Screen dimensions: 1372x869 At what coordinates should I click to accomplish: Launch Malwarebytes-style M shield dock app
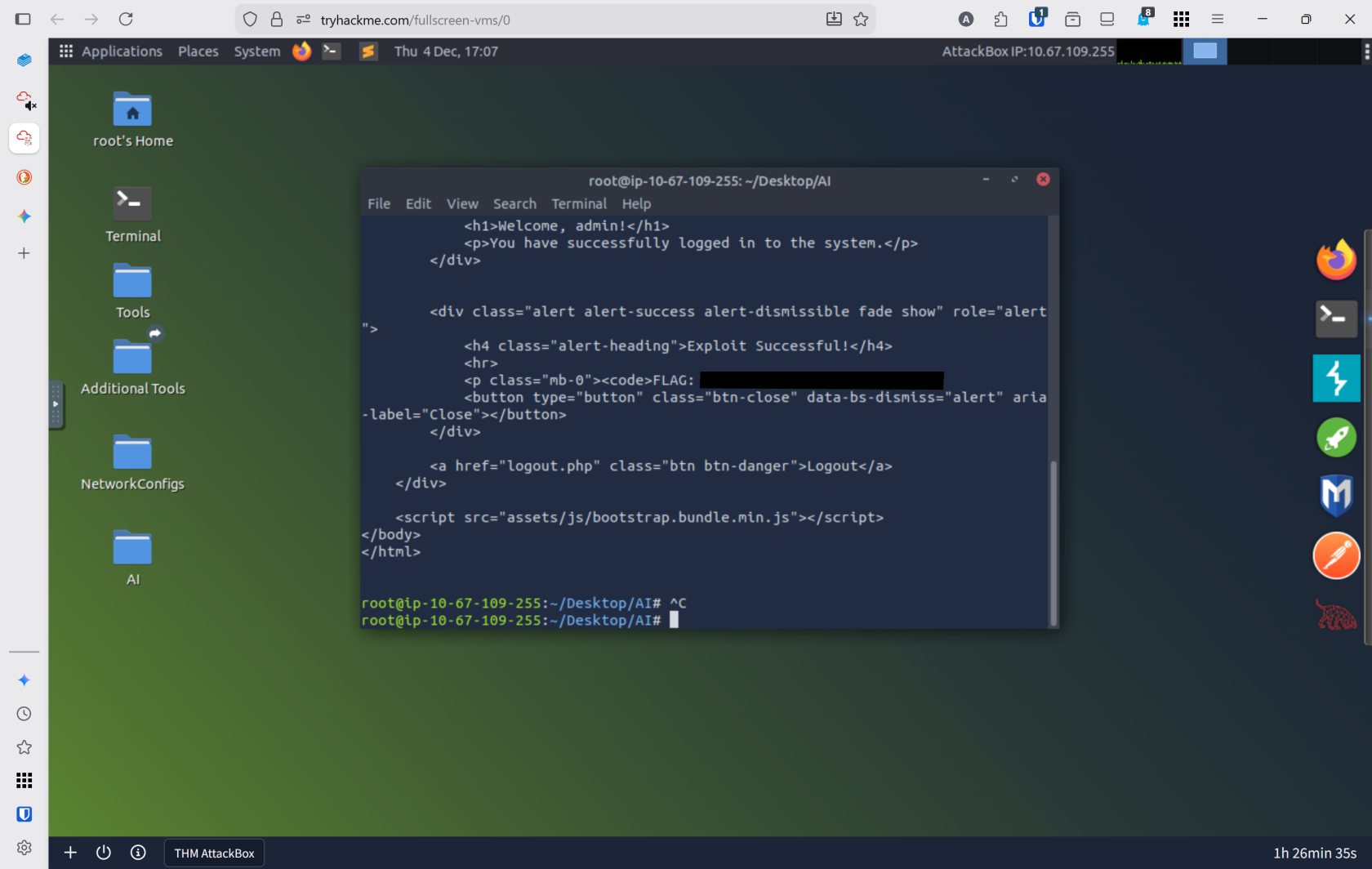1336,496
